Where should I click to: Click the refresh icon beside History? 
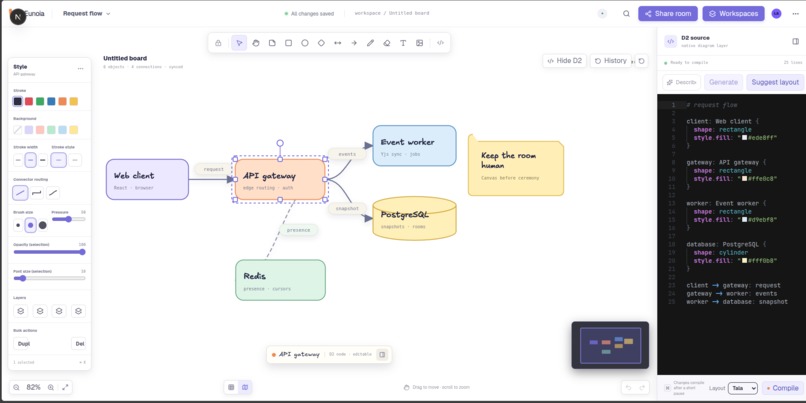tap(642, 61)
